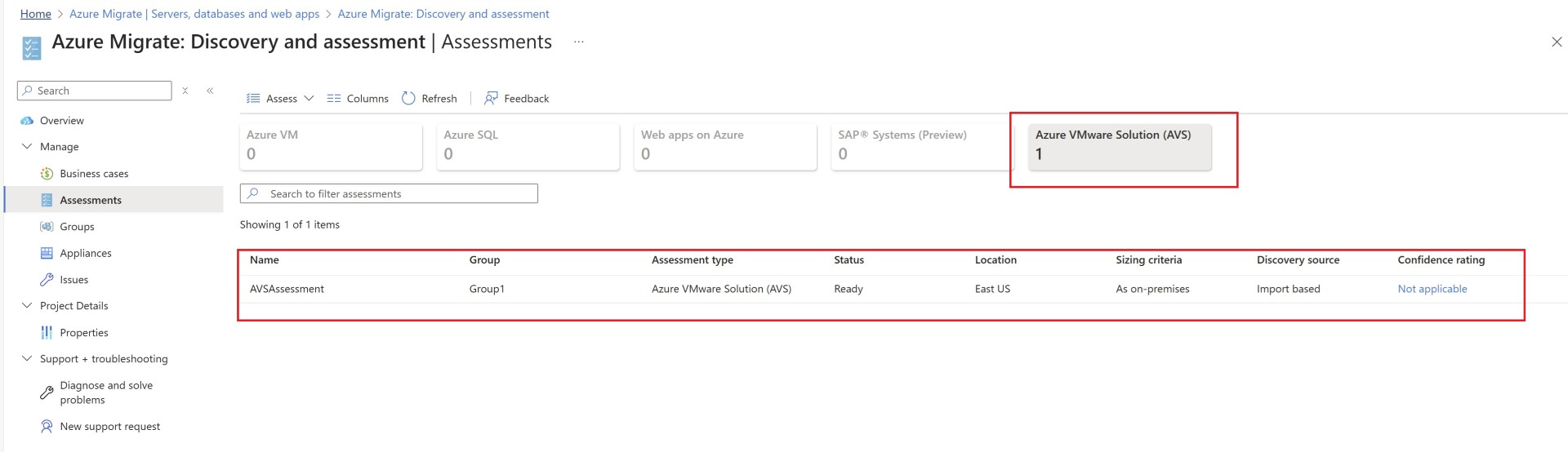Viewport: 1568px width, 452px height.
Task: Click the Assessments sidebar icon
Action: (x=47, y=200)
